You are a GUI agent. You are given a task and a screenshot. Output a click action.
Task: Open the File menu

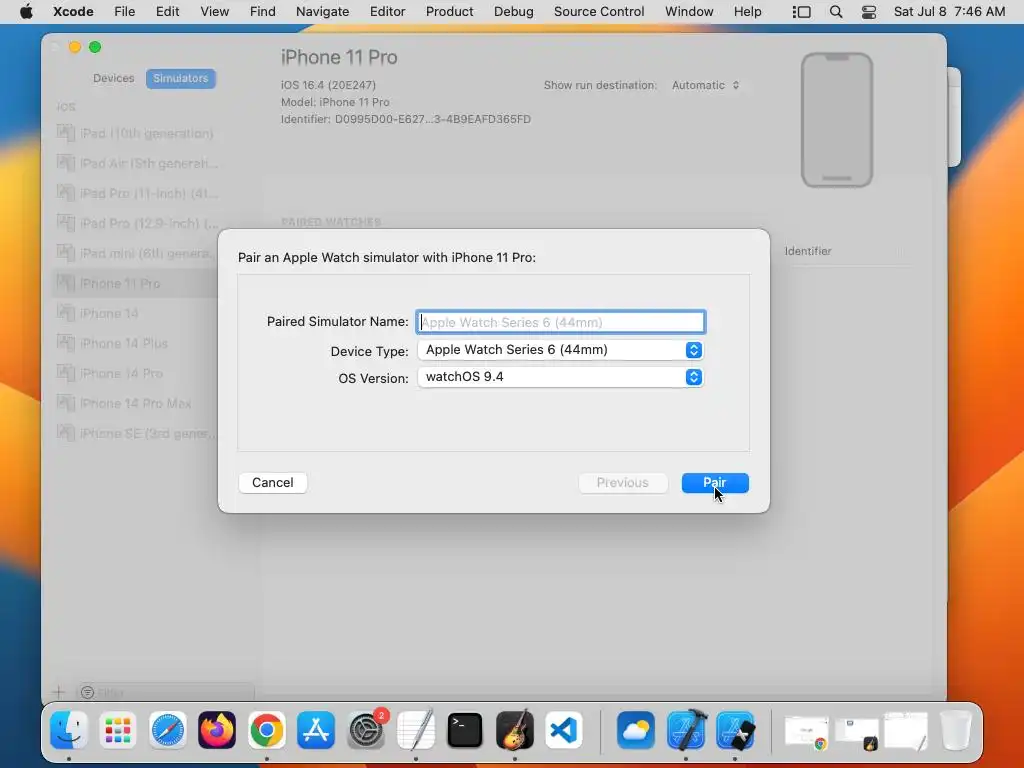124,12
